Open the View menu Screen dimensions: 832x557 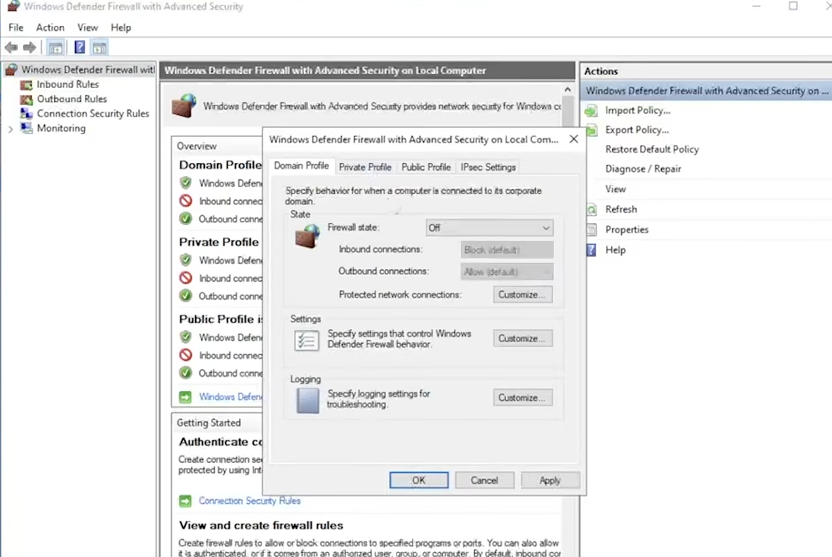(88, 28)
